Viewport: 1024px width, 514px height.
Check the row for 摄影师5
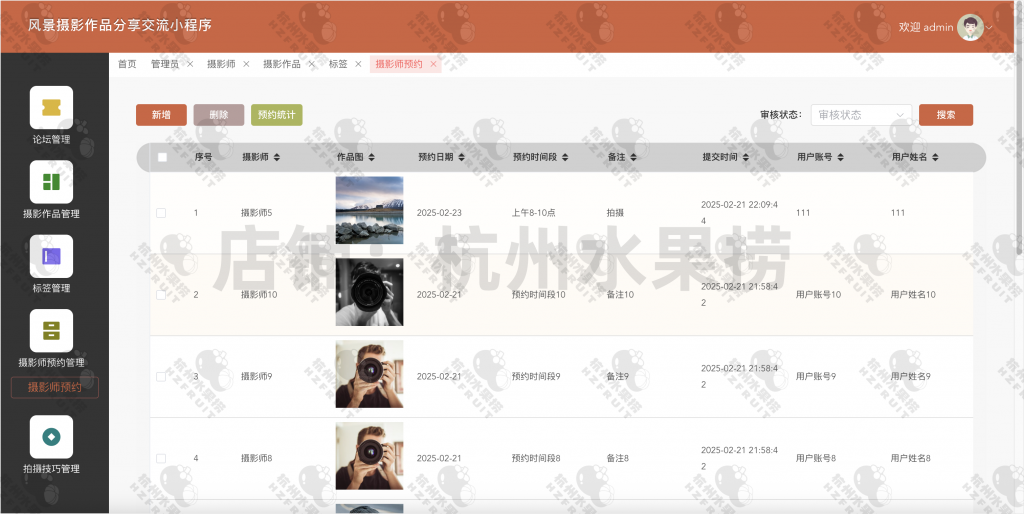[161, 213]
